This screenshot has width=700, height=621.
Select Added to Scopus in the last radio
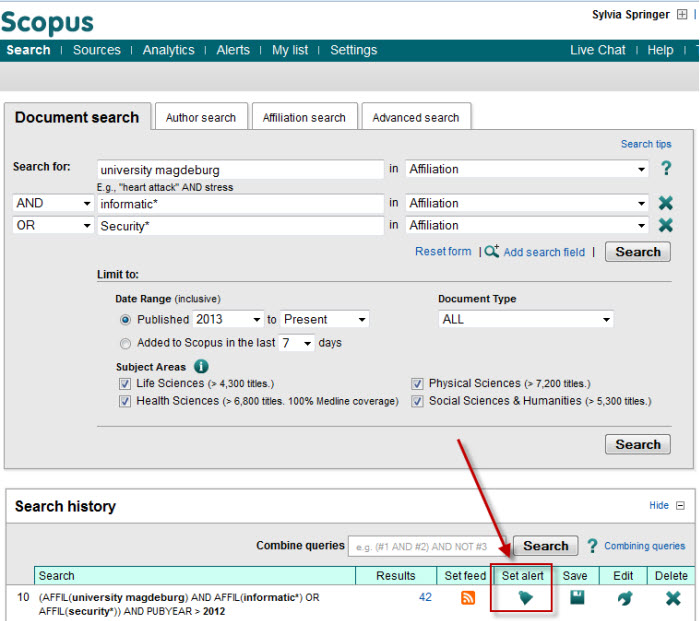click(125, 343)
